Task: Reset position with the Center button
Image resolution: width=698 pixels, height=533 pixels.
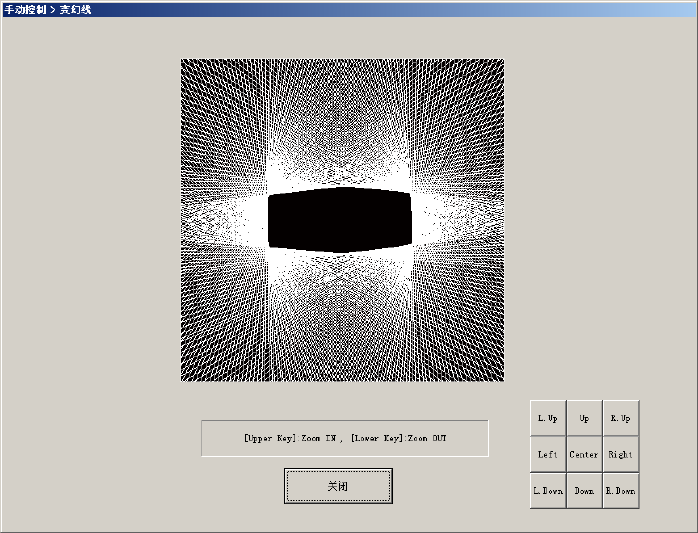Action: (584, 455)
